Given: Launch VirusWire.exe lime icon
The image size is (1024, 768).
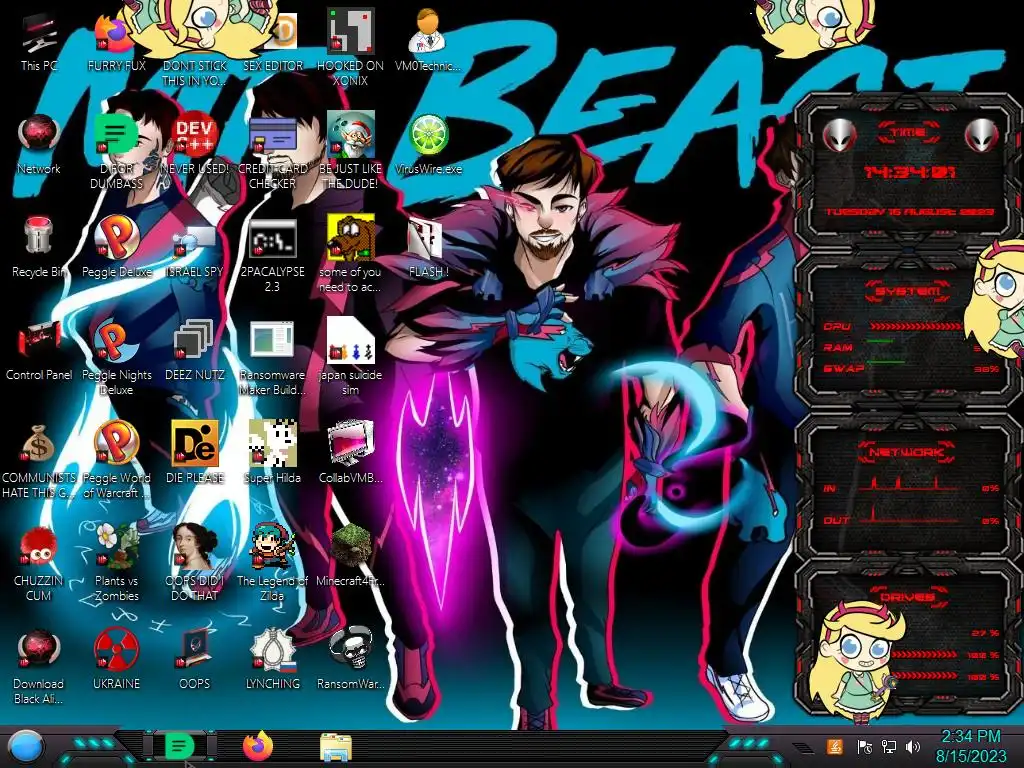Looking at the screenshot, I should pyautogui.click(x=428, y=135).
